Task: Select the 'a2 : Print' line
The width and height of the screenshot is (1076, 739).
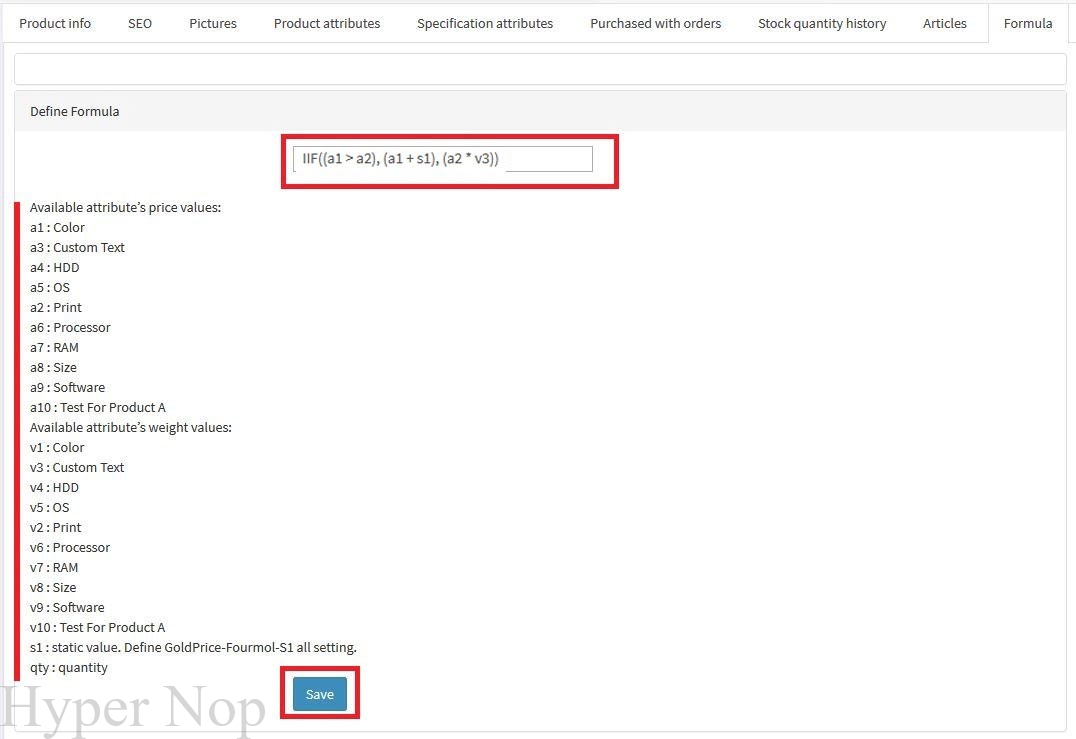Action: pos(56,307)
